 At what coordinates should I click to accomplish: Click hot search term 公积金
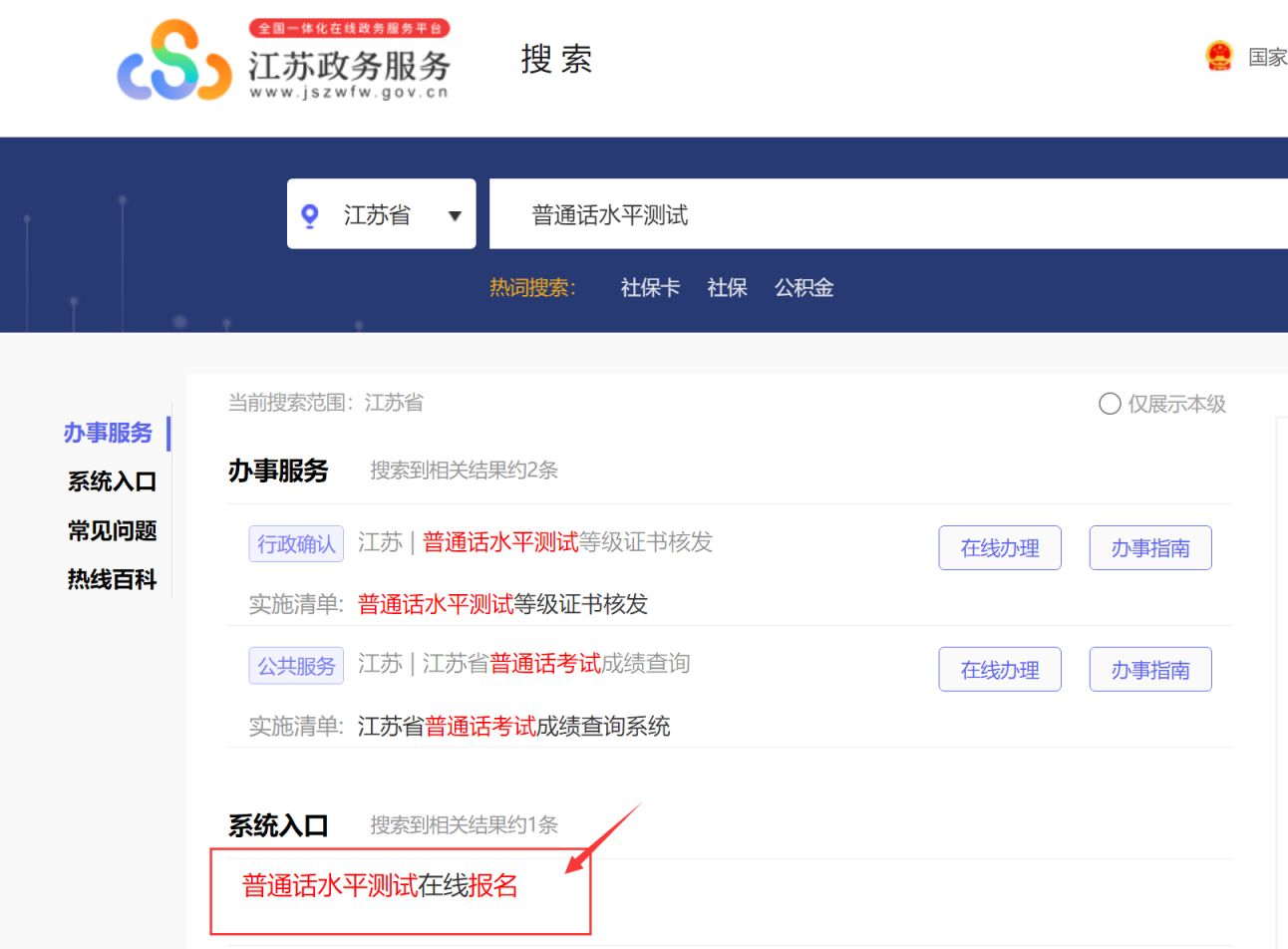coord(804,288)
